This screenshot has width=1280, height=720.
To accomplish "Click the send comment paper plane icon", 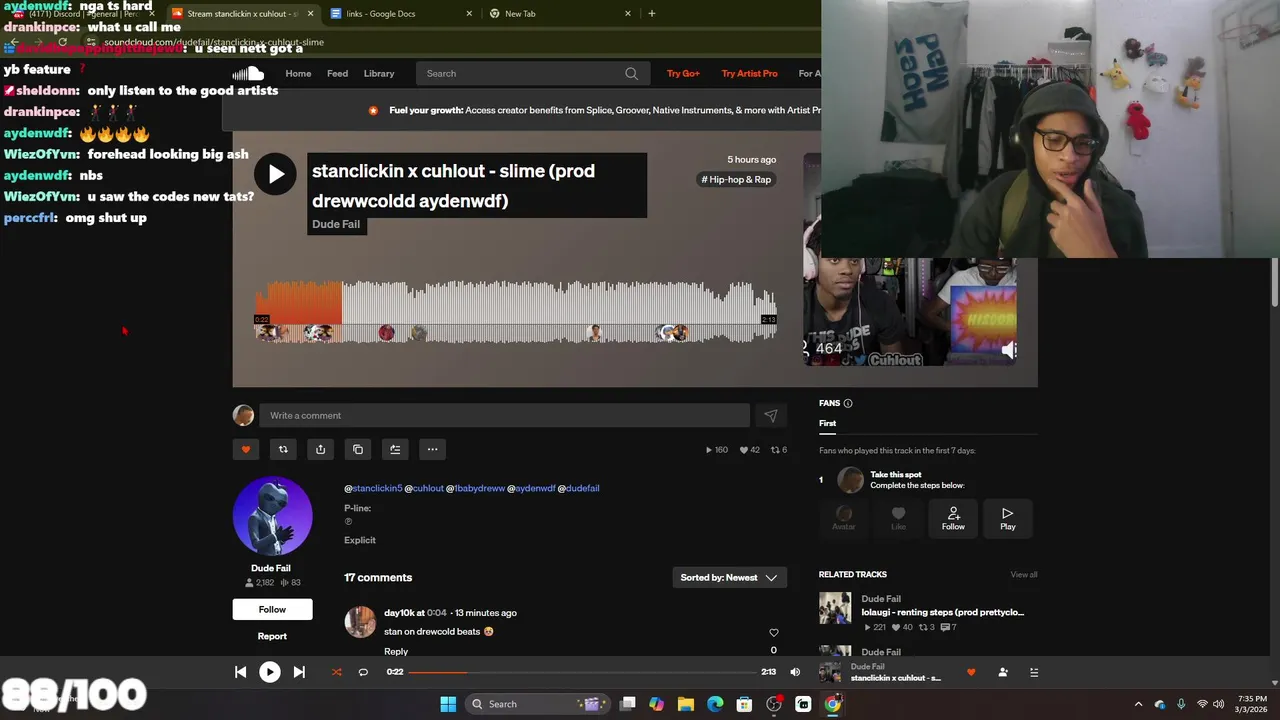I will tap(770, 415).
